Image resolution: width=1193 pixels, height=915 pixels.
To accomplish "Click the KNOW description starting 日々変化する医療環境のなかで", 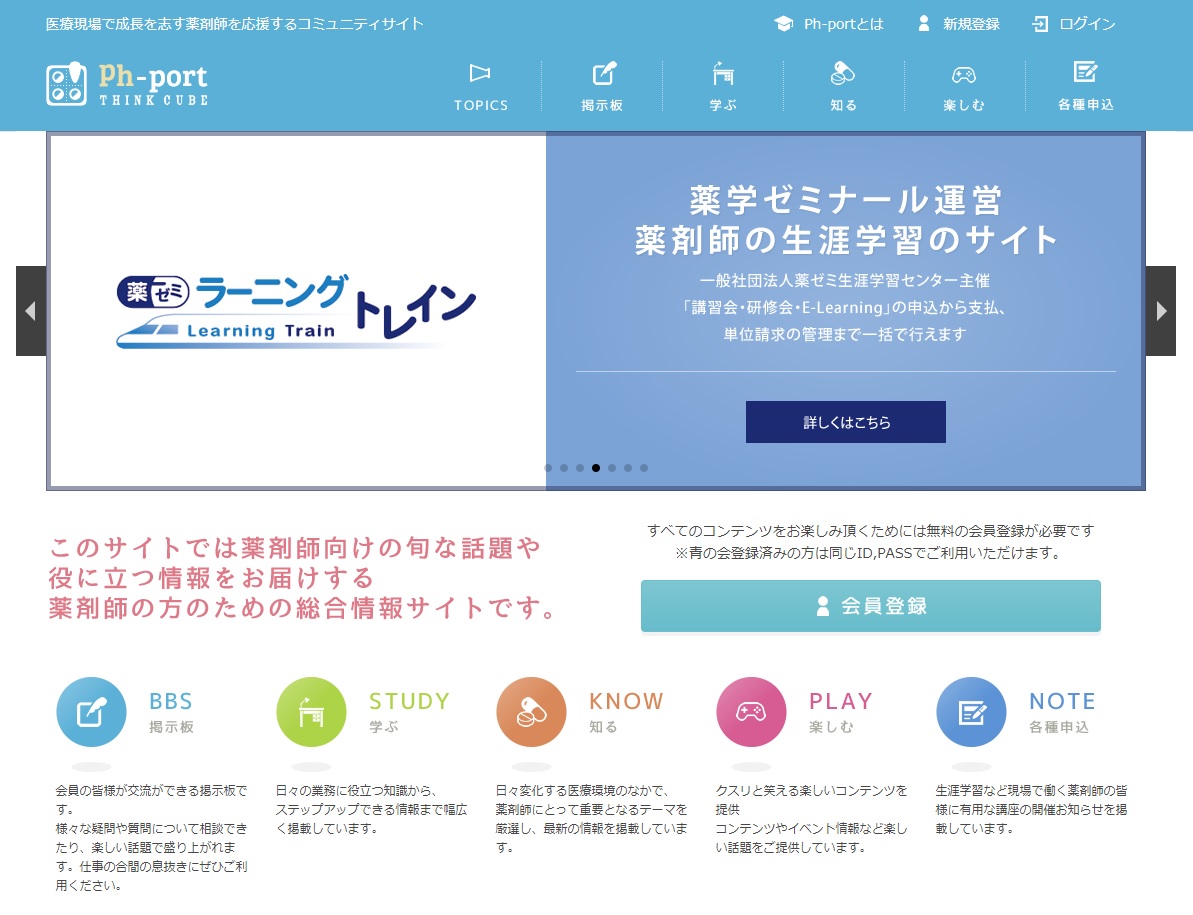I will coord(591,819).
